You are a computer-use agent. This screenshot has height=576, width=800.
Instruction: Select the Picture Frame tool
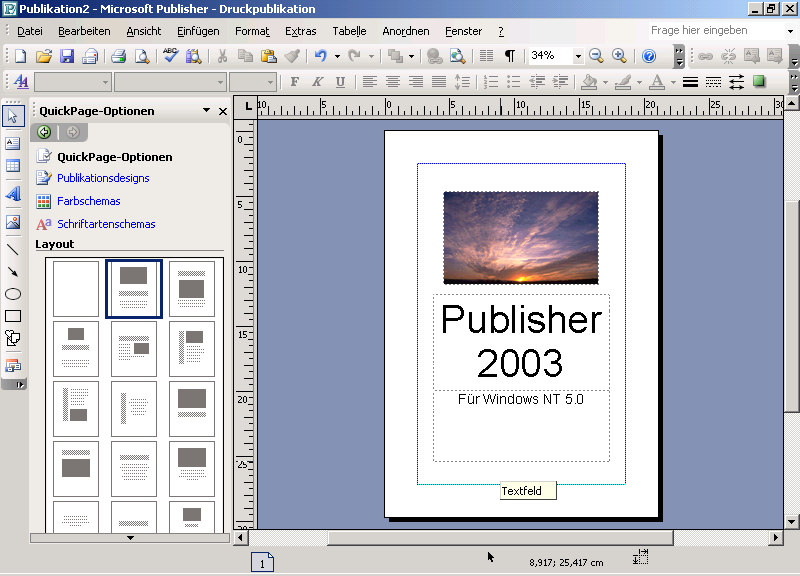tap(13, 222)
